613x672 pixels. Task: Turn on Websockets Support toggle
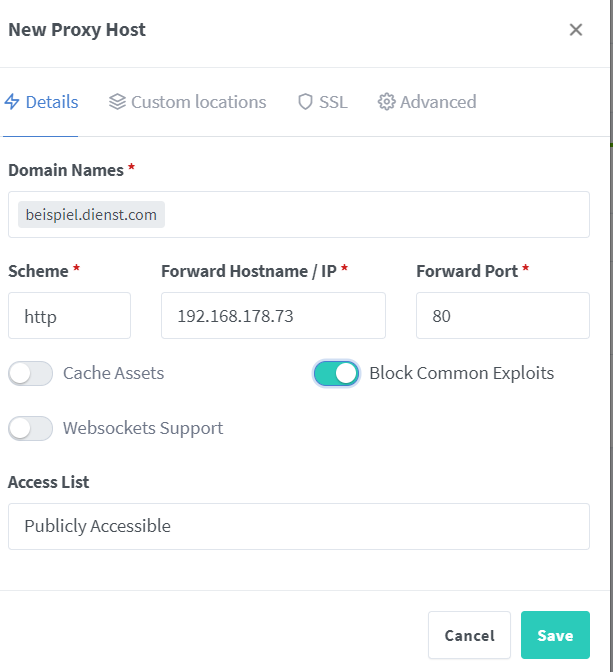pos(30,428)
